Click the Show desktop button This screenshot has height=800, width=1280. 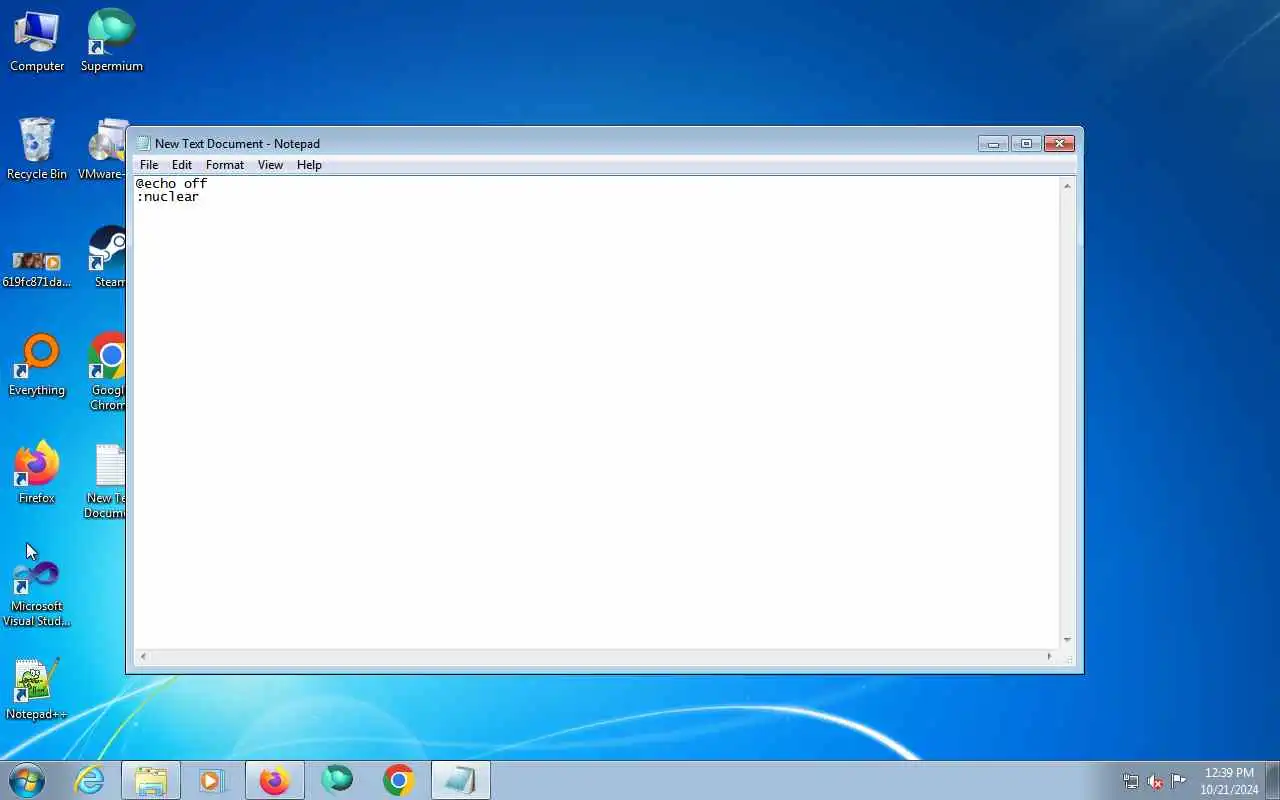coord(1273,780)
